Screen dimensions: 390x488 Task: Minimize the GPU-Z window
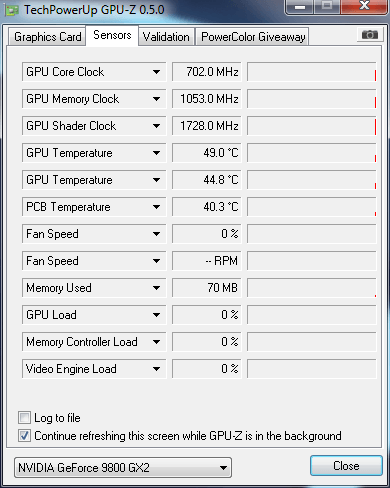300,7
